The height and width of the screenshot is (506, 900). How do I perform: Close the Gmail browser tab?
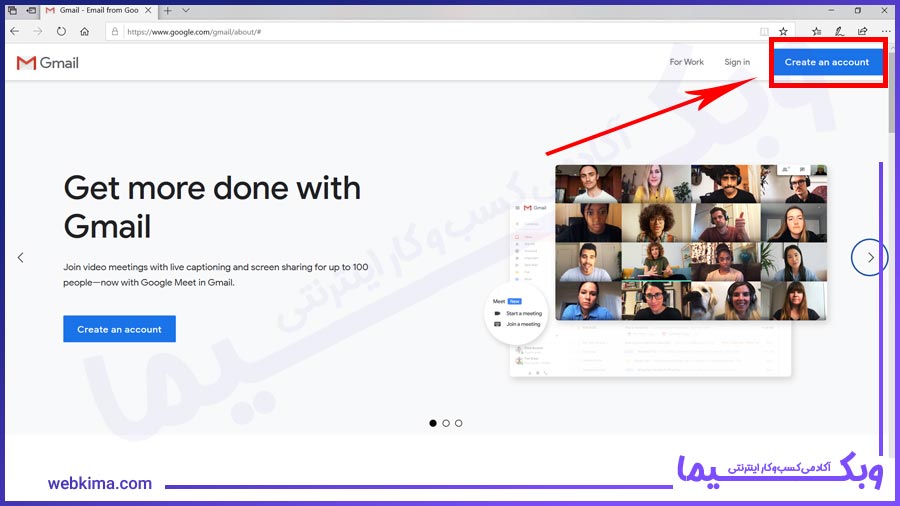(148, 10)
